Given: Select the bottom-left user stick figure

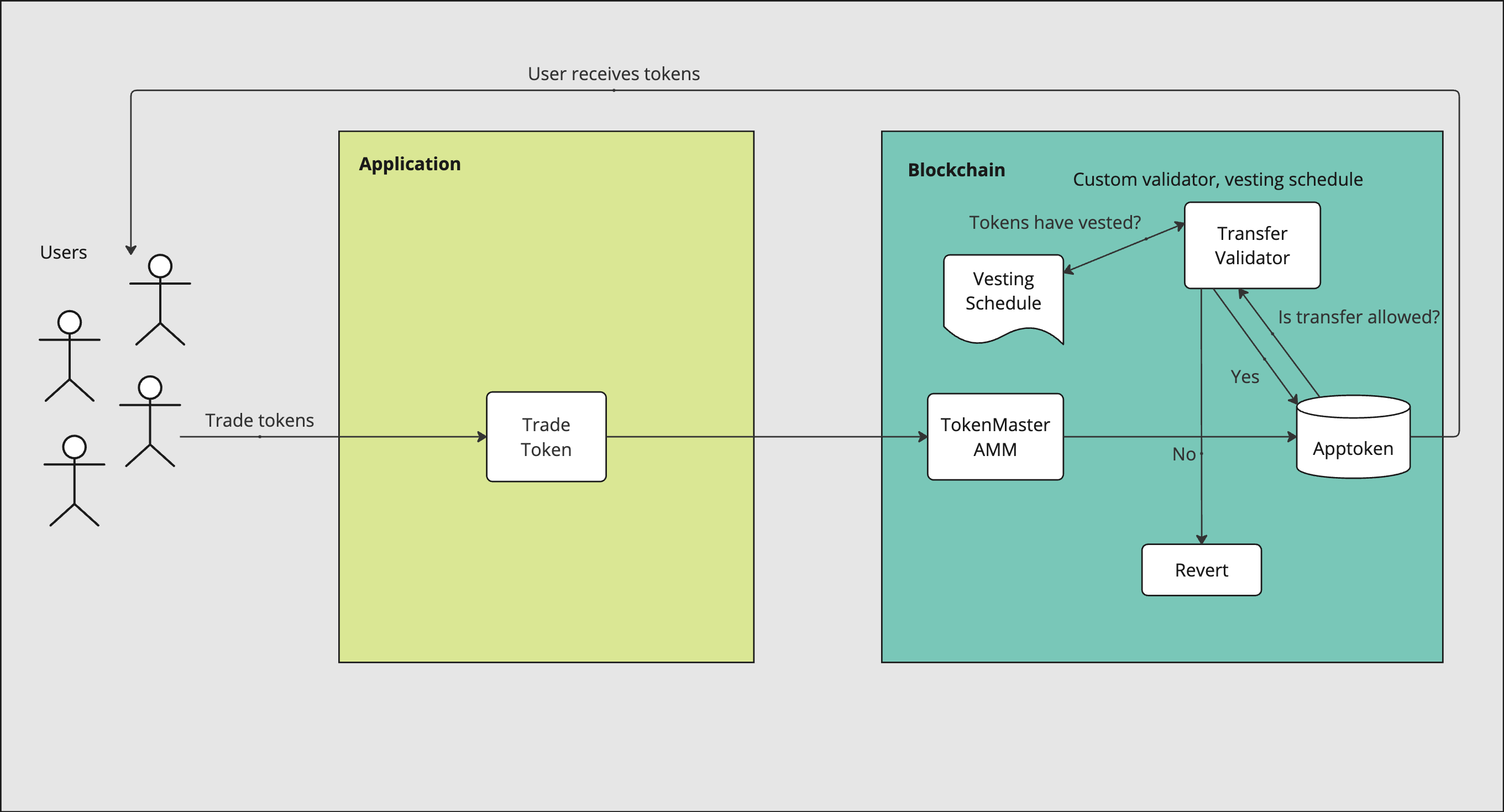Looking at the screenshot, I should pyautogui.click(x=74, y=480).
